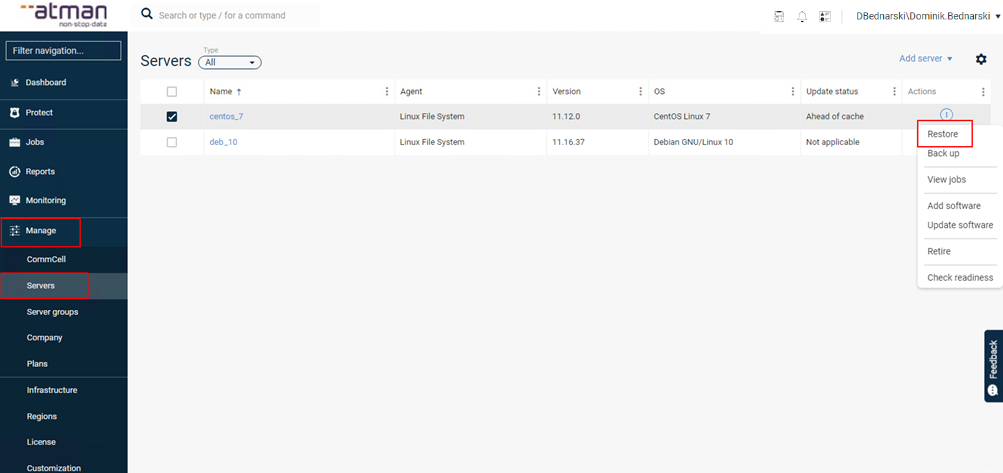Open OS column options menu

(x=793, y=92)
